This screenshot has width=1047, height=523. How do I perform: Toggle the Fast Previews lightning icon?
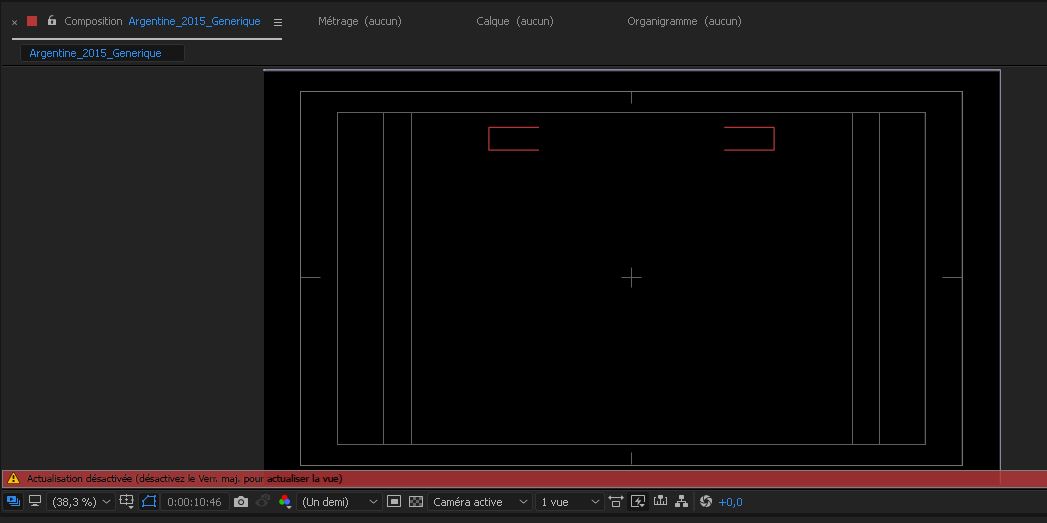(638, 501)
